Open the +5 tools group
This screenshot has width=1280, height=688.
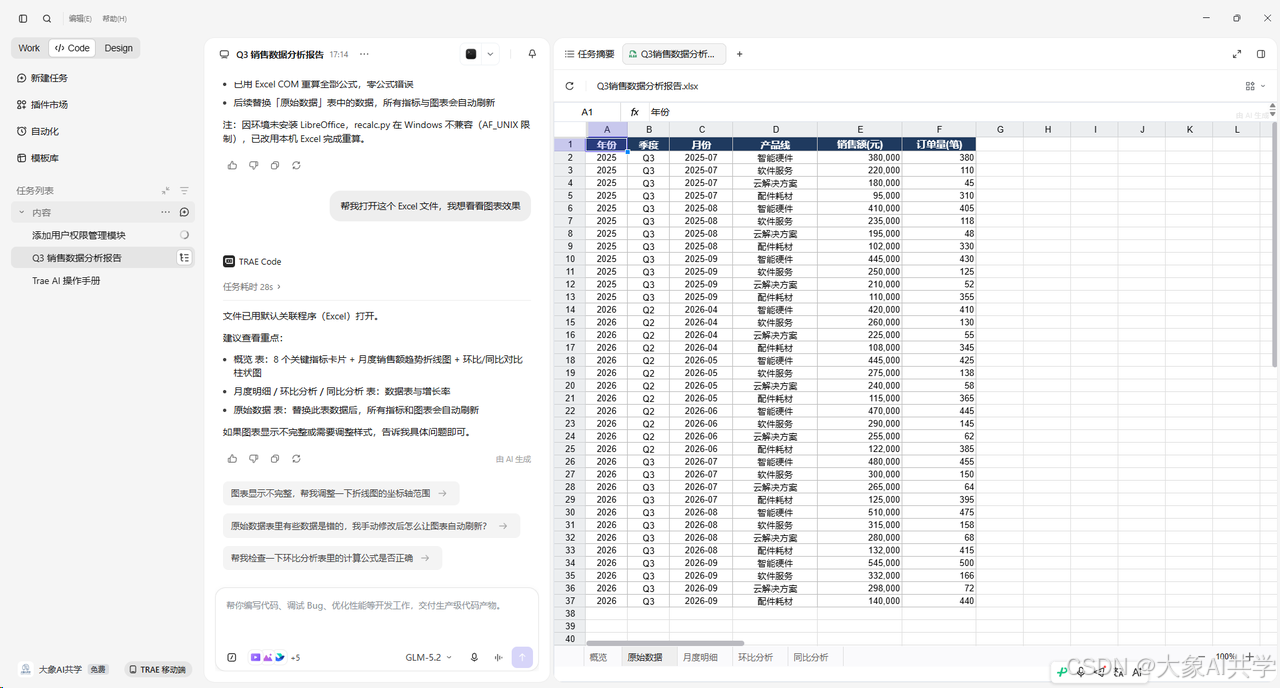[275, 658]
